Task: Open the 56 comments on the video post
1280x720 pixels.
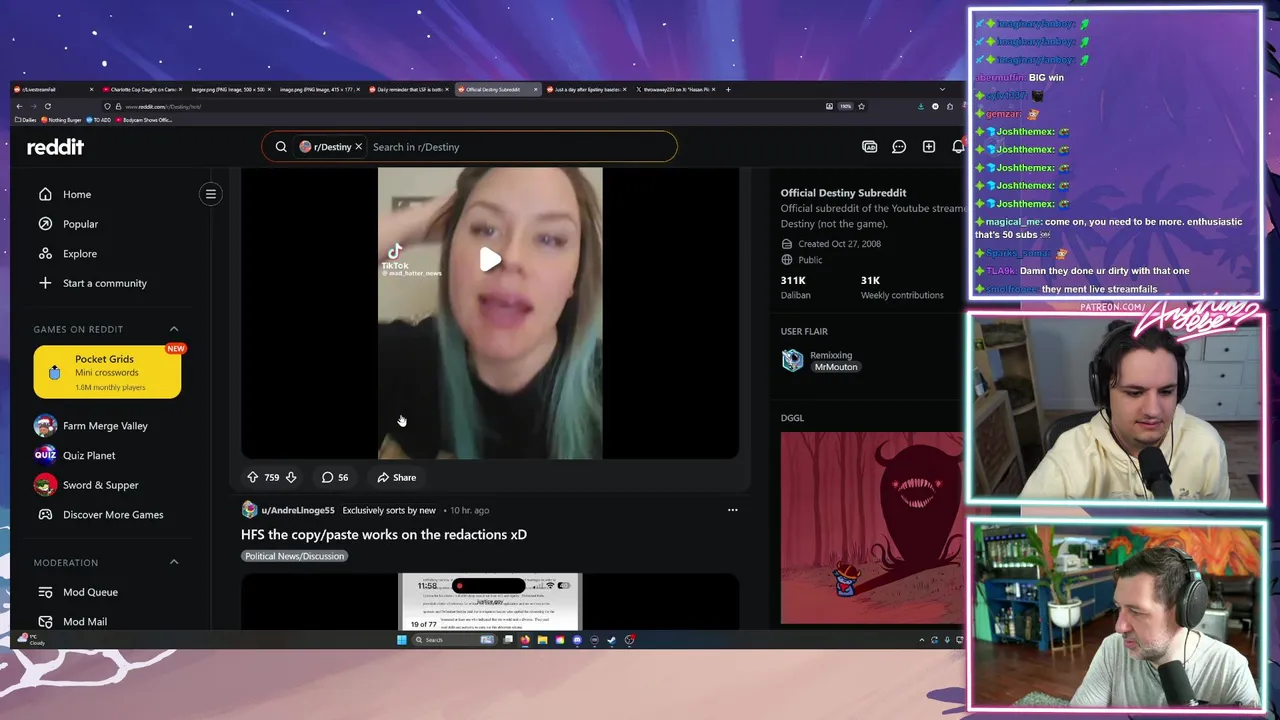Action: click(335, 478)
